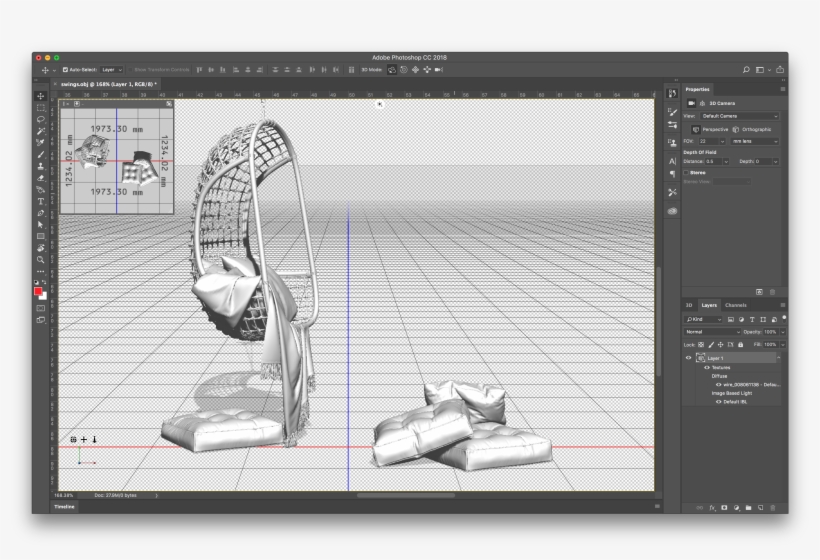820x560 pixels.
Task: Hide Layer 1 using its eye icon
Action: coord(688,357)
